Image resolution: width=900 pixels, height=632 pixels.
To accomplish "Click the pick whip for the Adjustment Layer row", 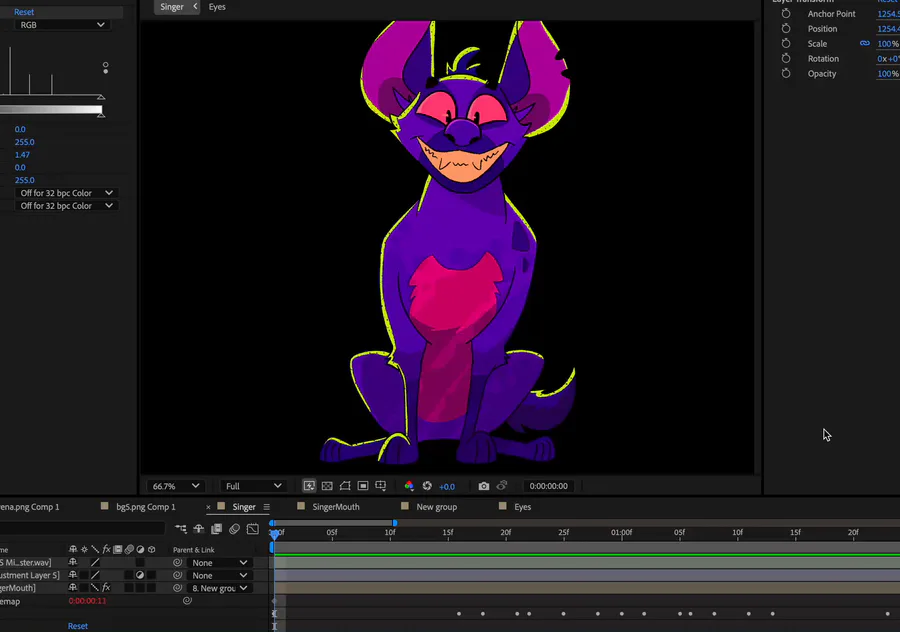I will pos(177,575).
